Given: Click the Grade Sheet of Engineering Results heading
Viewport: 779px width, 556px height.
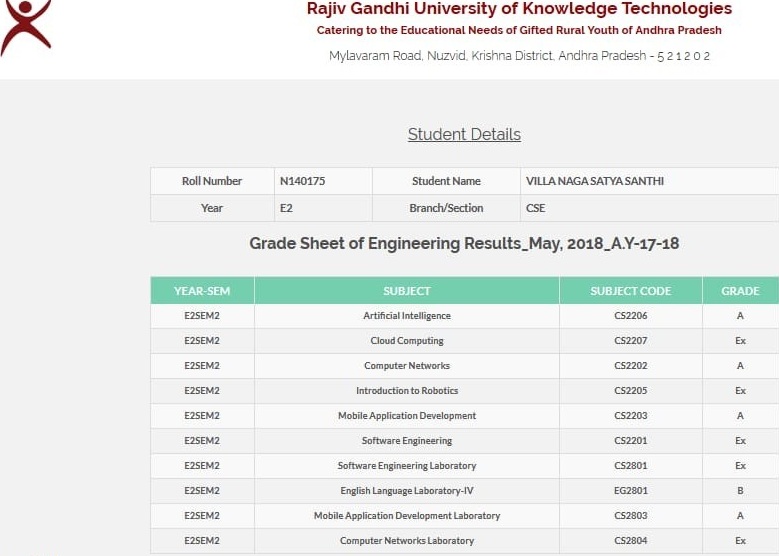Looking at the screenshot, I should pyautogui.click(x=464, y=243).
